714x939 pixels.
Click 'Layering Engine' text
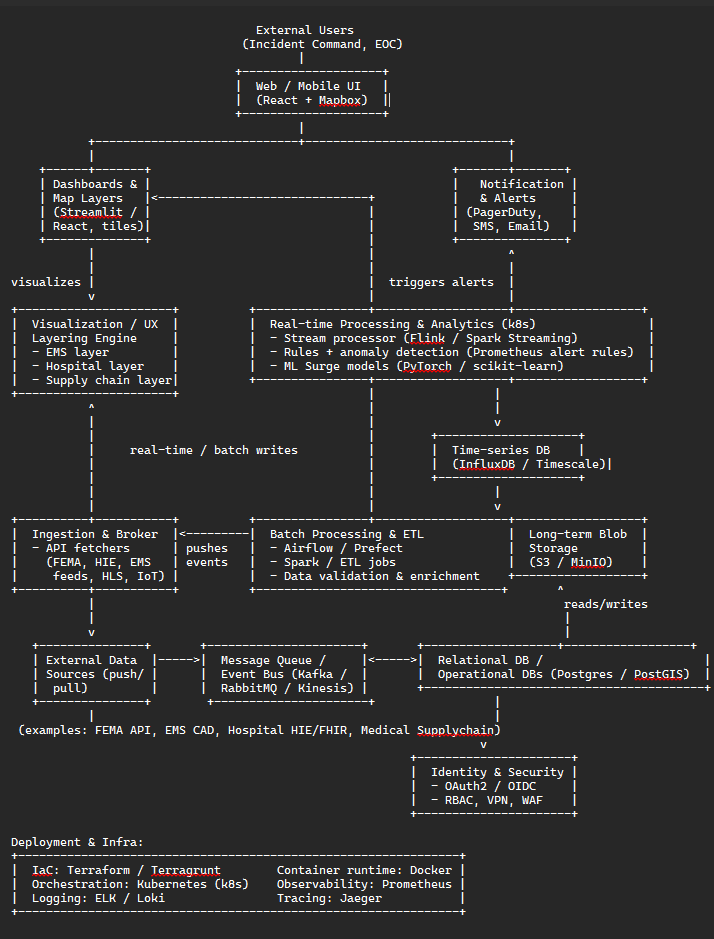tap(84, 338)
